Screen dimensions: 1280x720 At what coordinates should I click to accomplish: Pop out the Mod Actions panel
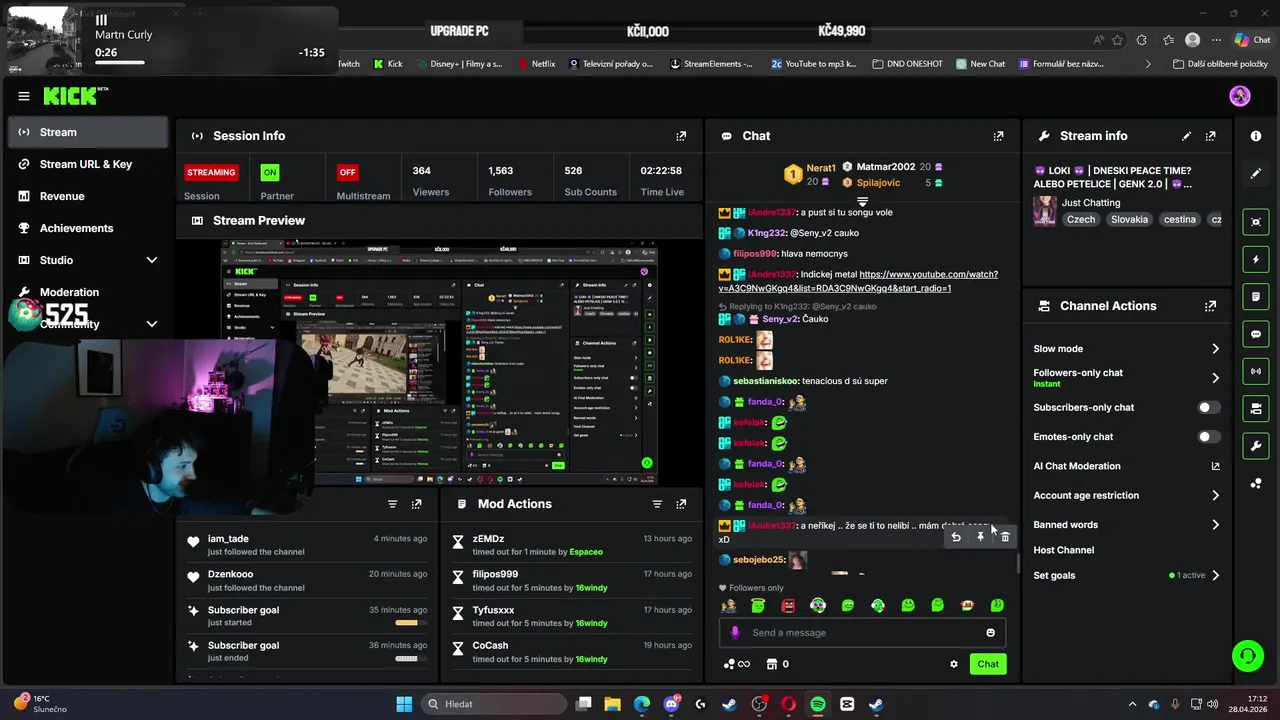(681, 504)
